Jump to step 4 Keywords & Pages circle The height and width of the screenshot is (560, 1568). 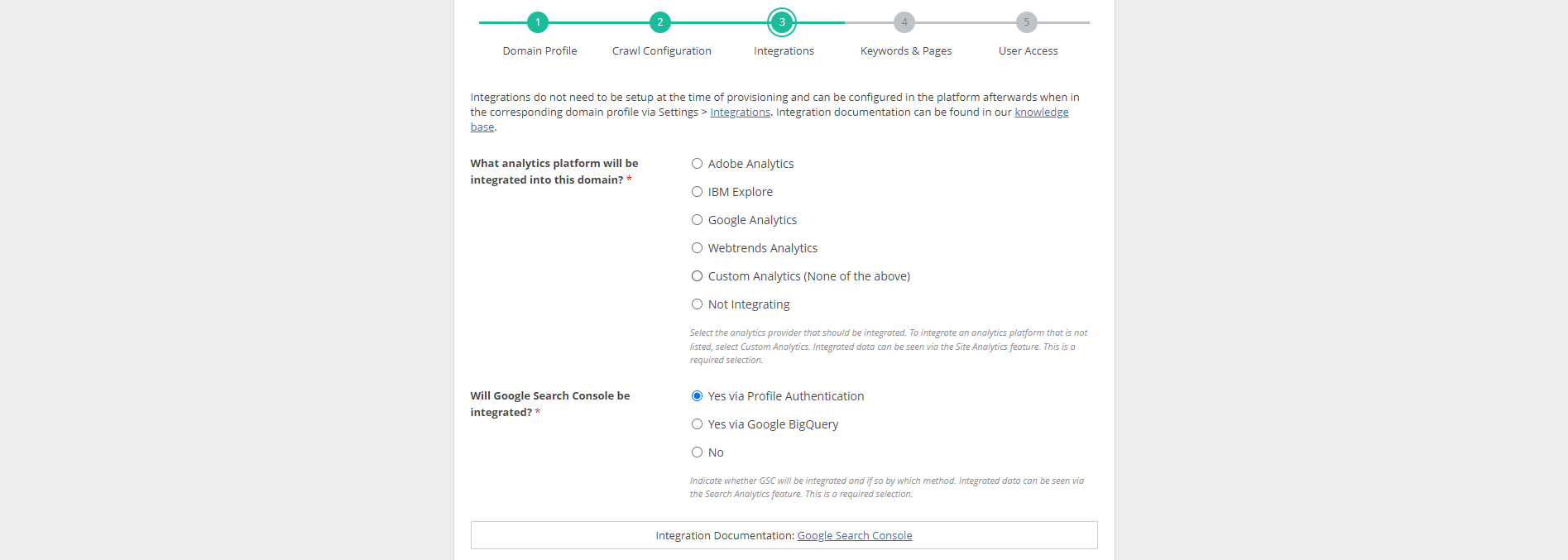click(904, 22)
